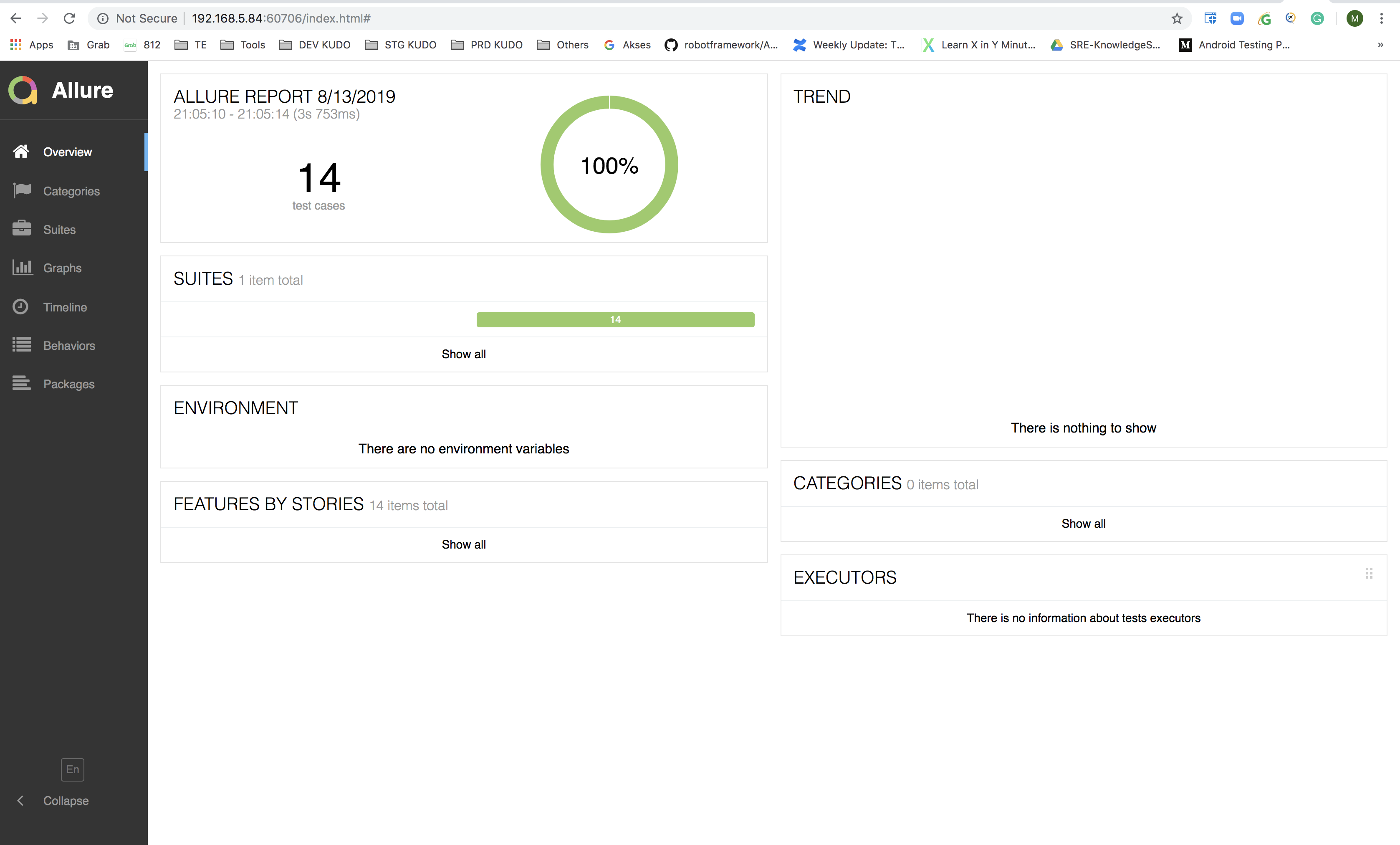Open Suites via the briefcase icon

pos(22,228)
